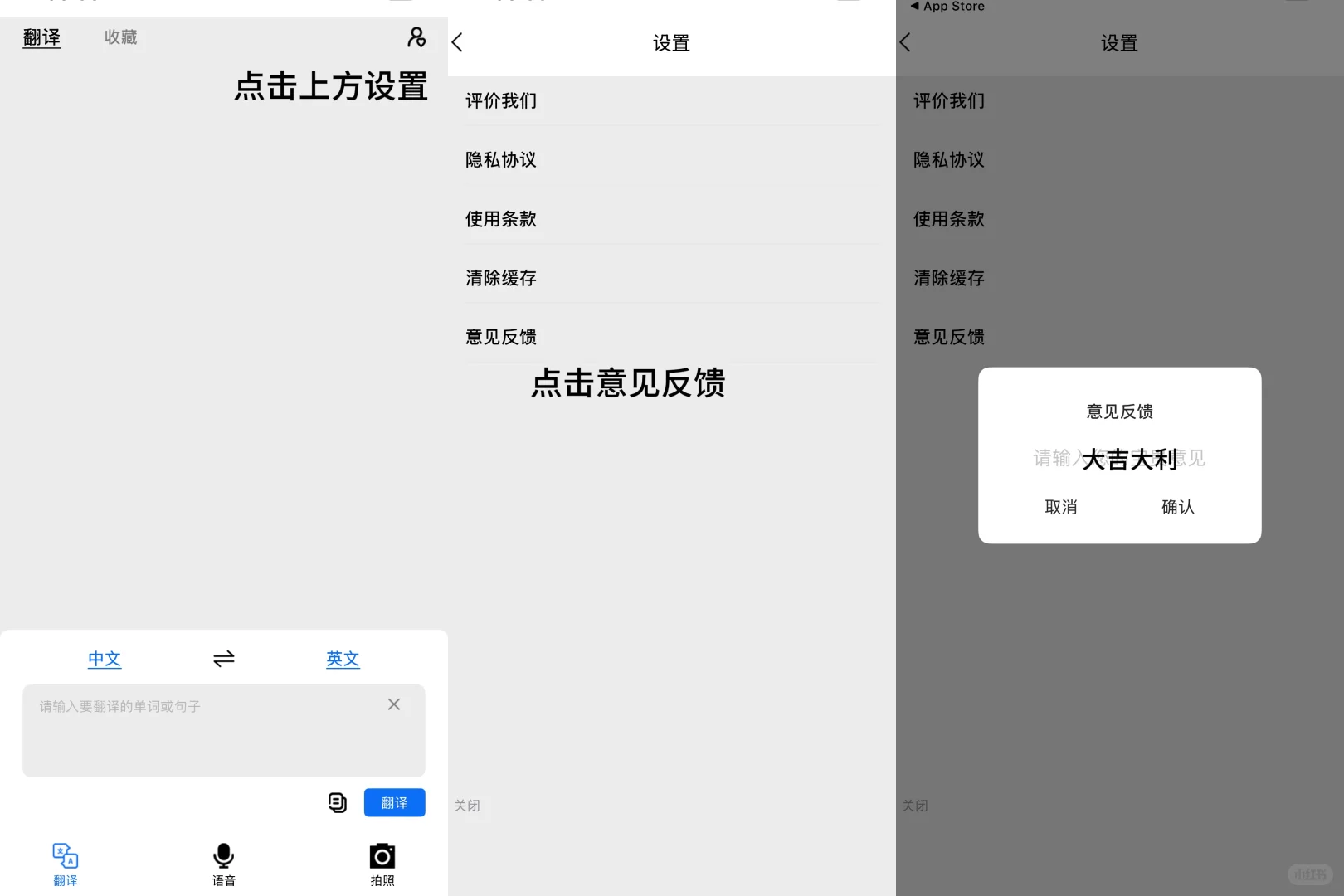
Task: Clear the input with the X icon
Action: [393, 704]
